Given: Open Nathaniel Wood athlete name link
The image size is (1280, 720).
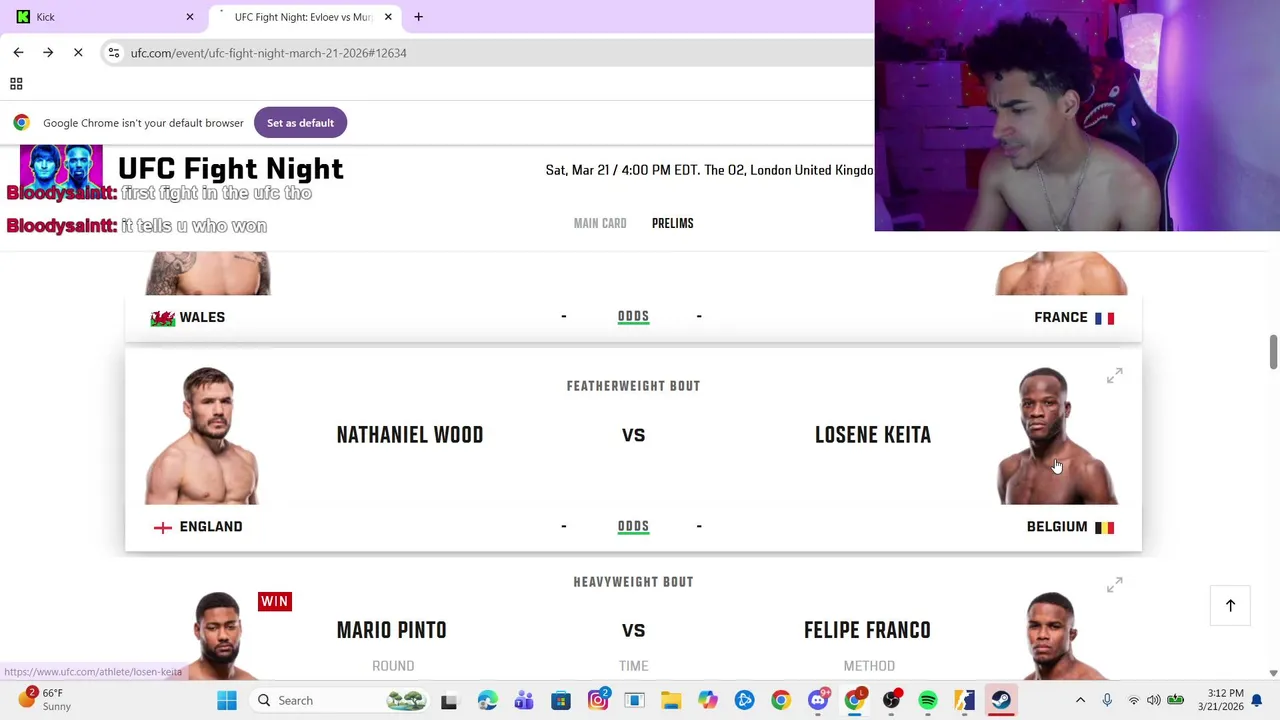Looking at the screenshot, I should pos(410,435).
